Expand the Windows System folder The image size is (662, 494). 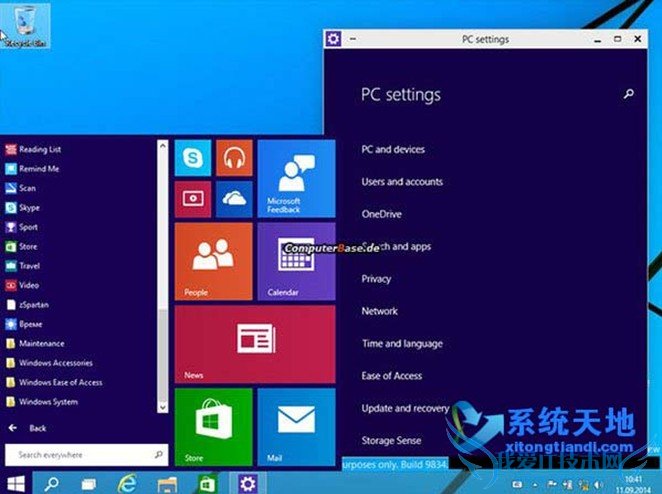point(42,402)
